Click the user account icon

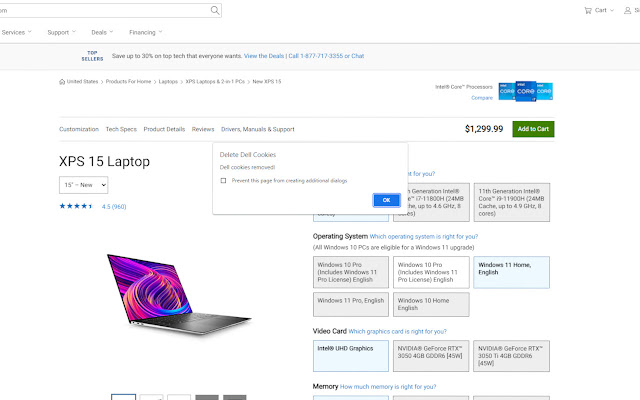coord(627,11)
